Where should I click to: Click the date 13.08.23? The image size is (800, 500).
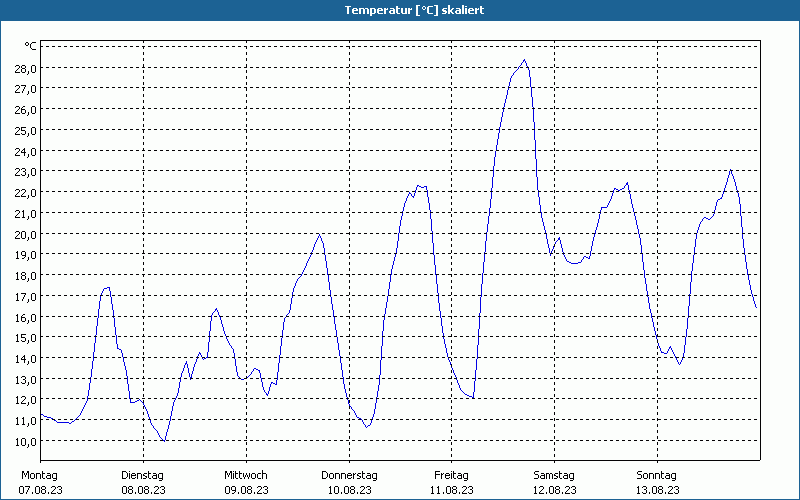tap(658, 490)
